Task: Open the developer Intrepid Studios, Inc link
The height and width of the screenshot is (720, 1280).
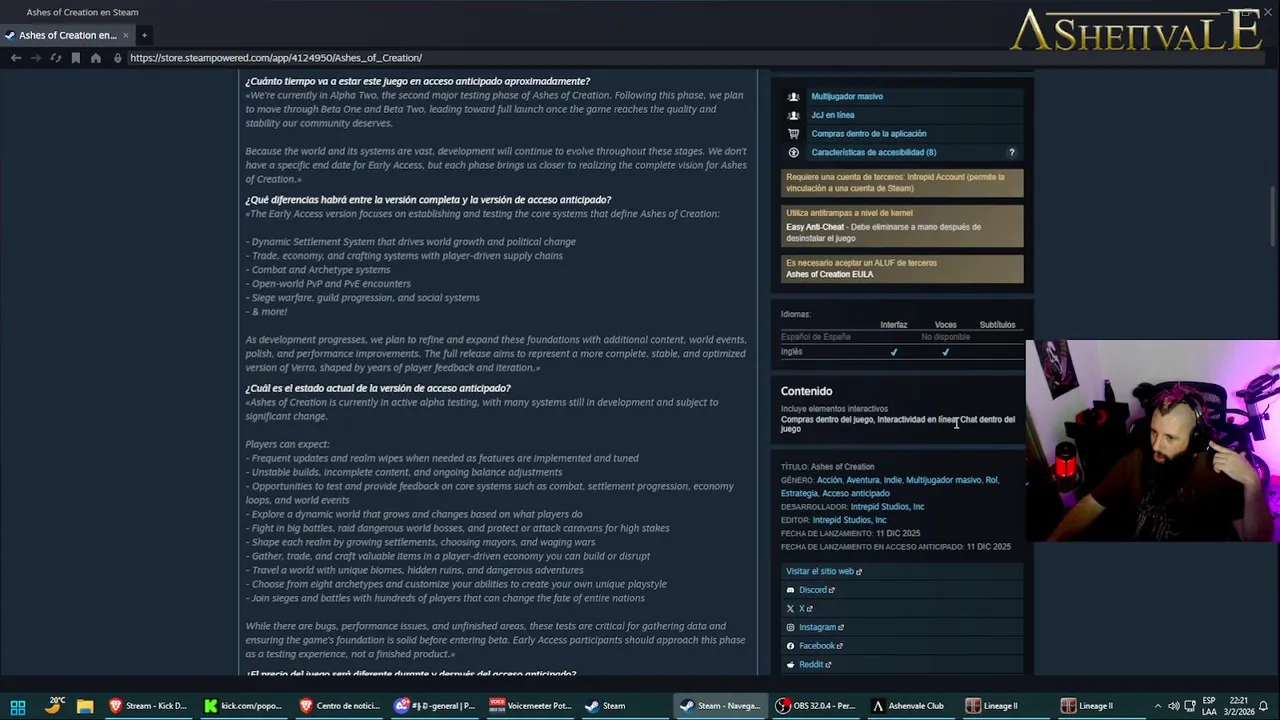Action: [887, 507]
